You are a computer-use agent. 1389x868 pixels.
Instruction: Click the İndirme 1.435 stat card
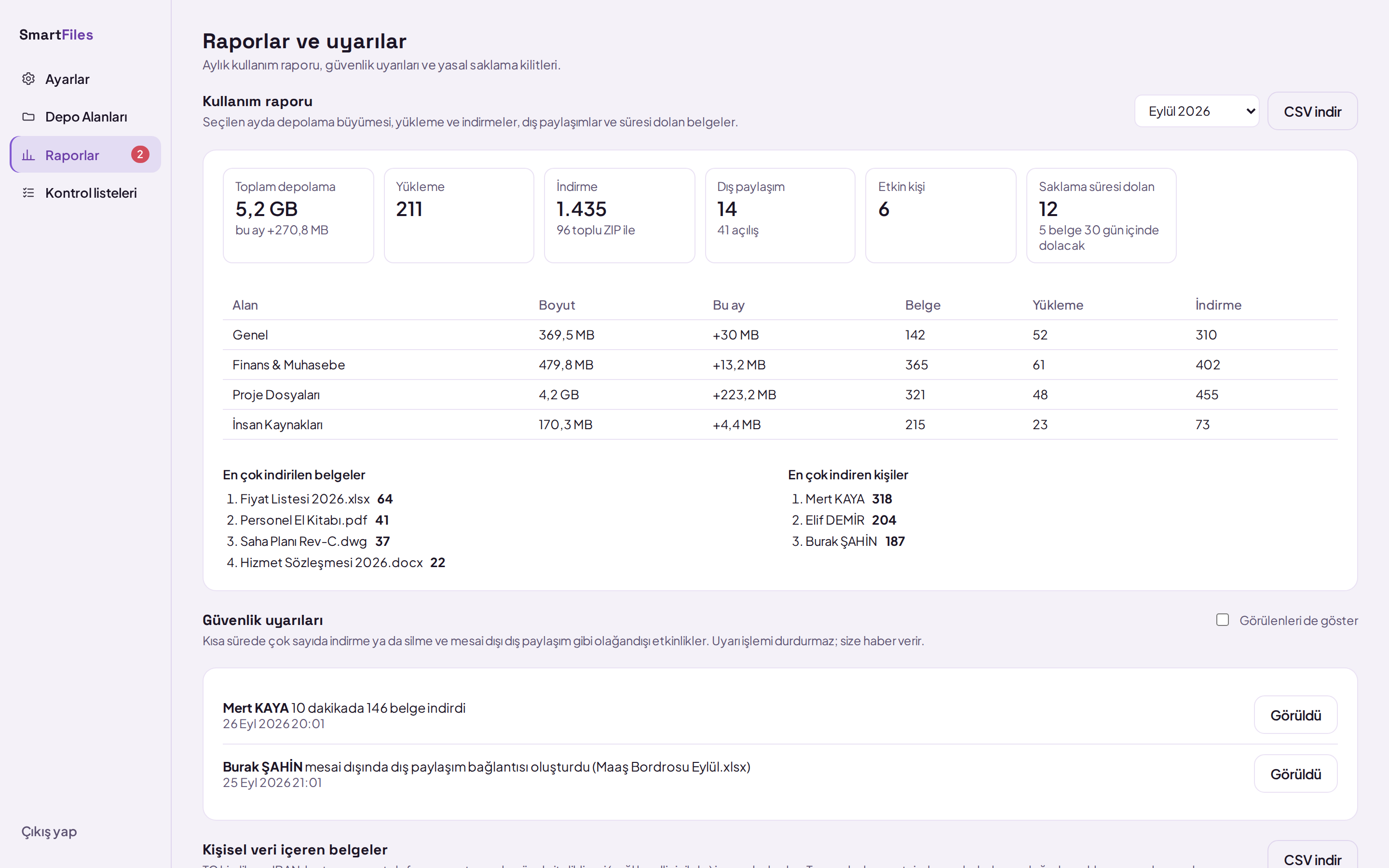tap(619, 216)
